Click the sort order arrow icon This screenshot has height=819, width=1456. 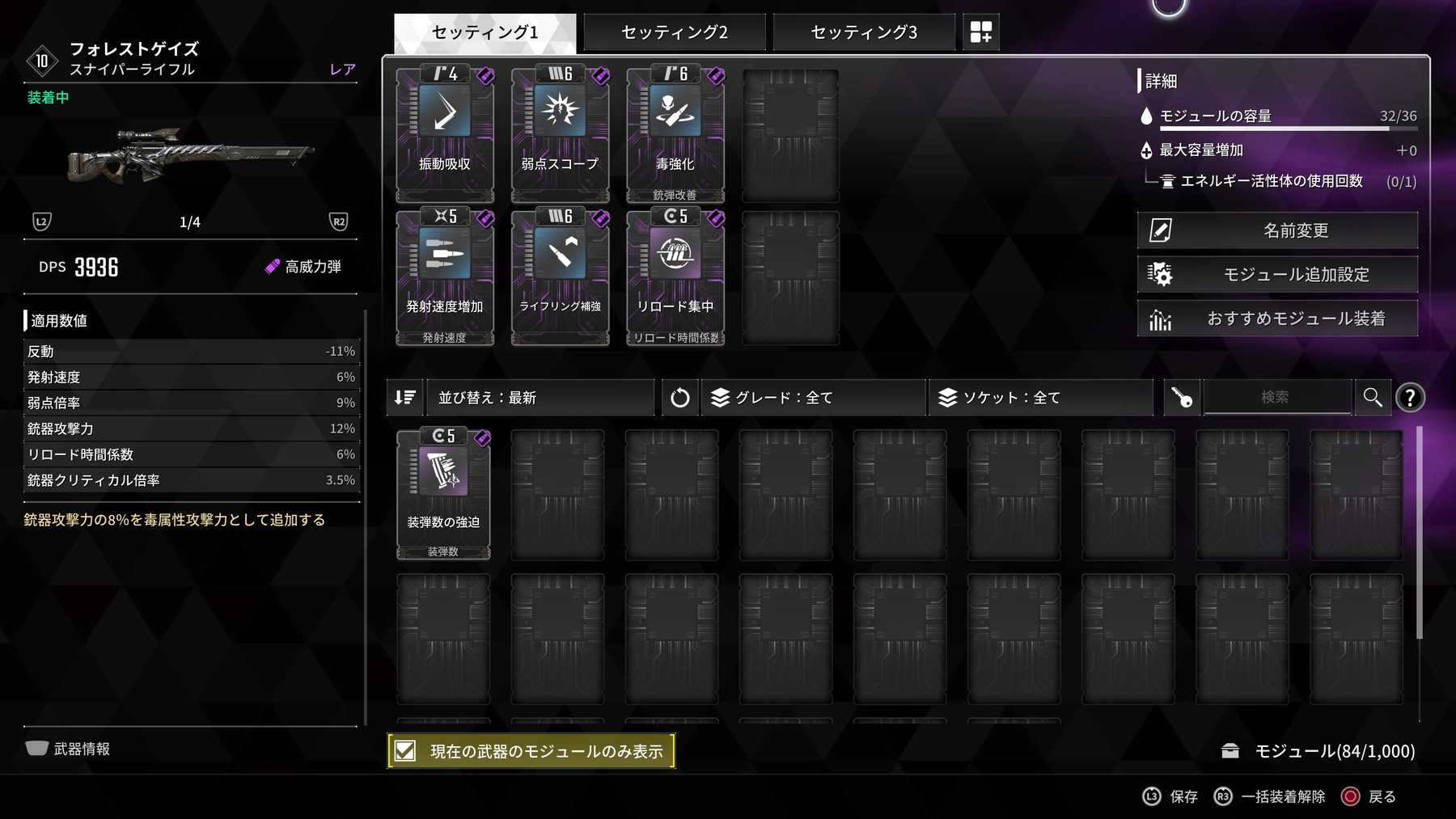click(404, 397)
